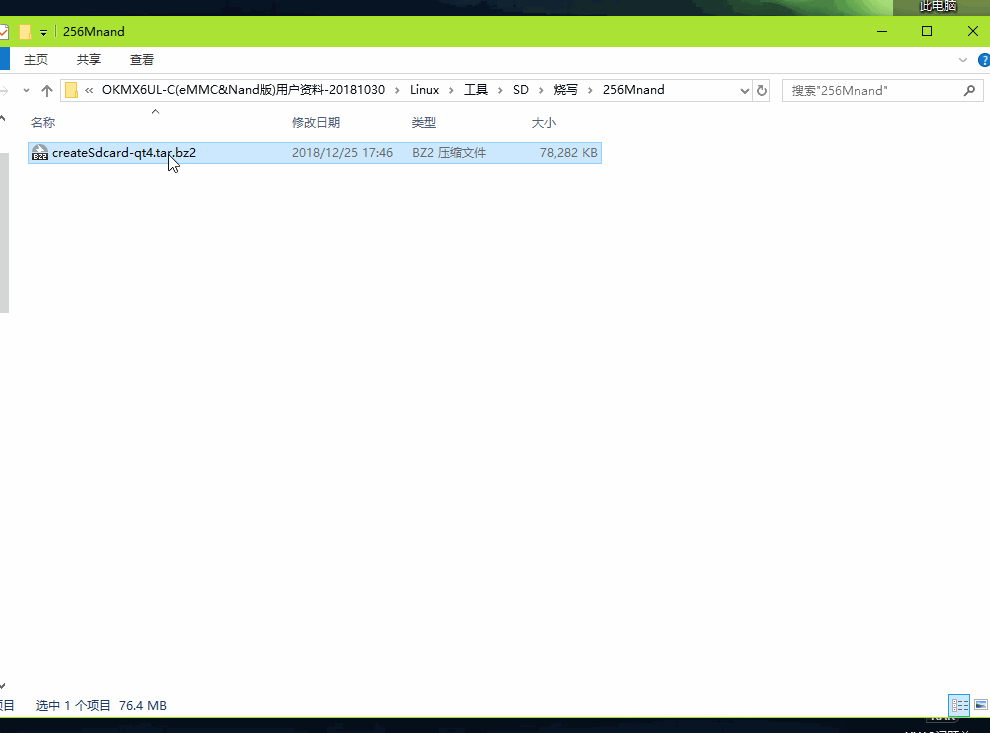Navigate to 工具 in the breadcrumb
This screenshot has height=733, width=990.
pyautogui.click(x=476, y=90)
